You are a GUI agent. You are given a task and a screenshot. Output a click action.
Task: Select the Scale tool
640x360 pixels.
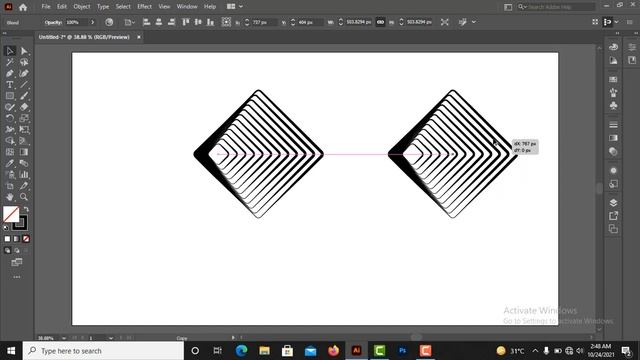click(x=24, y=118)
